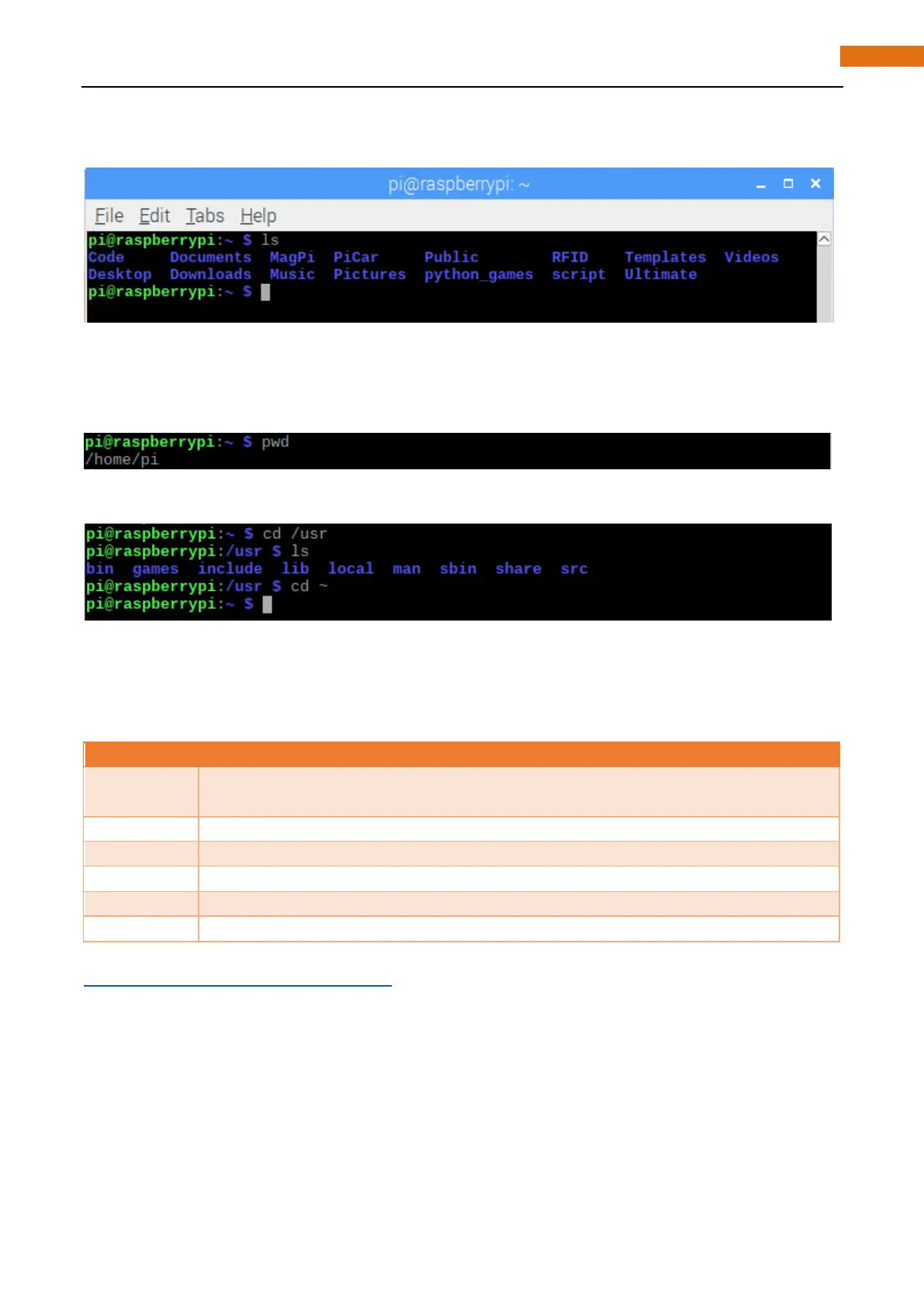
Task: Click the 'python_games' directory name
Action: (x=479, y=275)
